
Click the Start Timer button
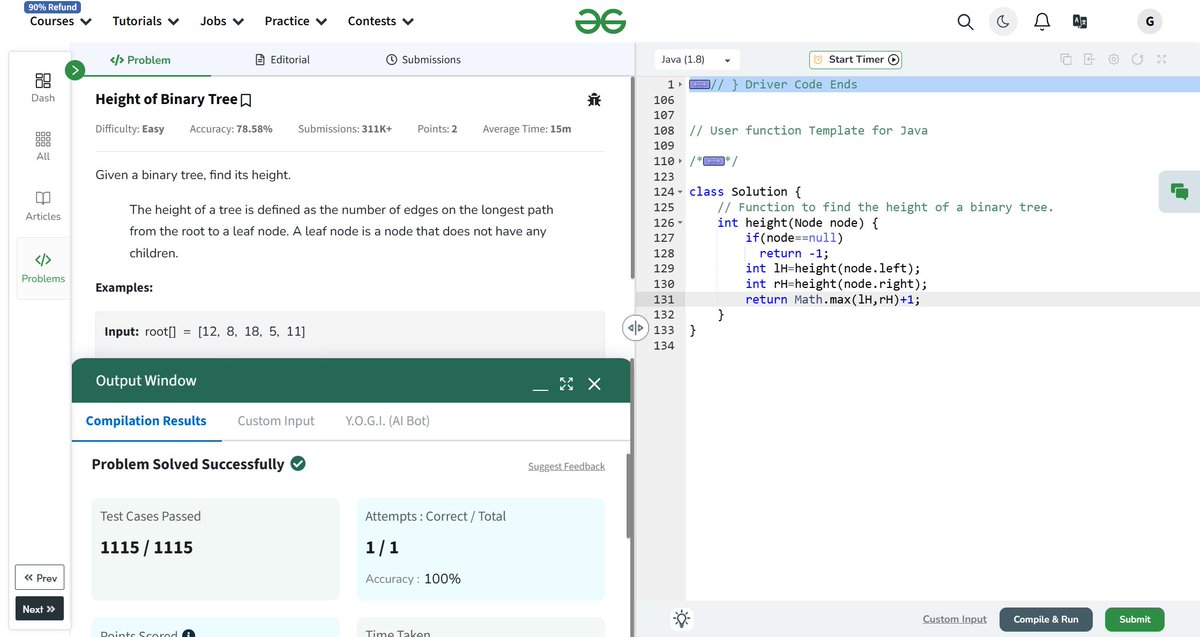pos(856,59)
